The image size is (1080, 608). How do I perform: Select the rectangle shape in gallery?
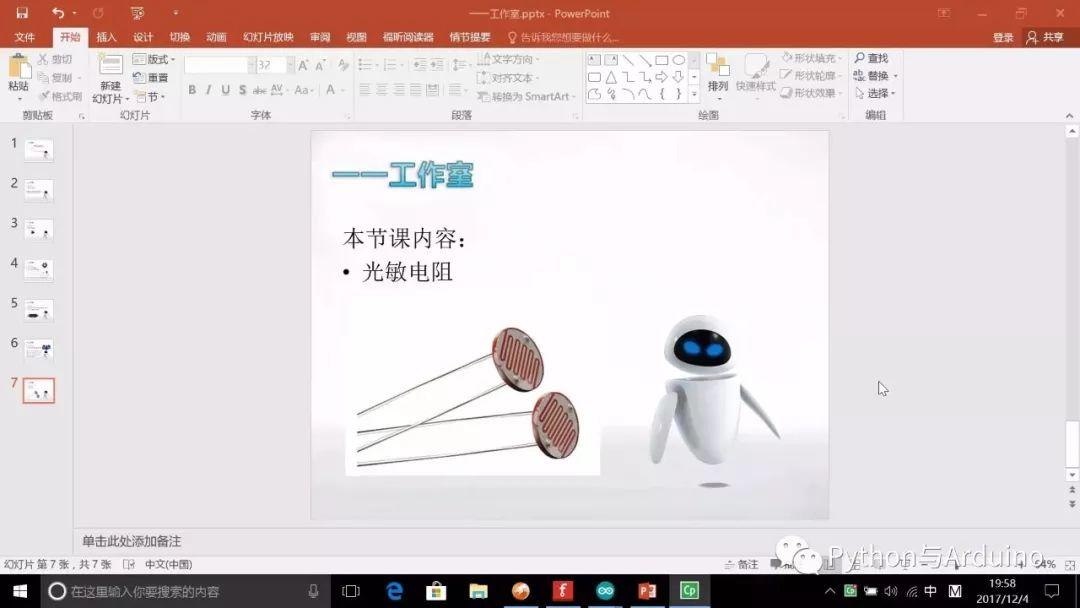662,60
